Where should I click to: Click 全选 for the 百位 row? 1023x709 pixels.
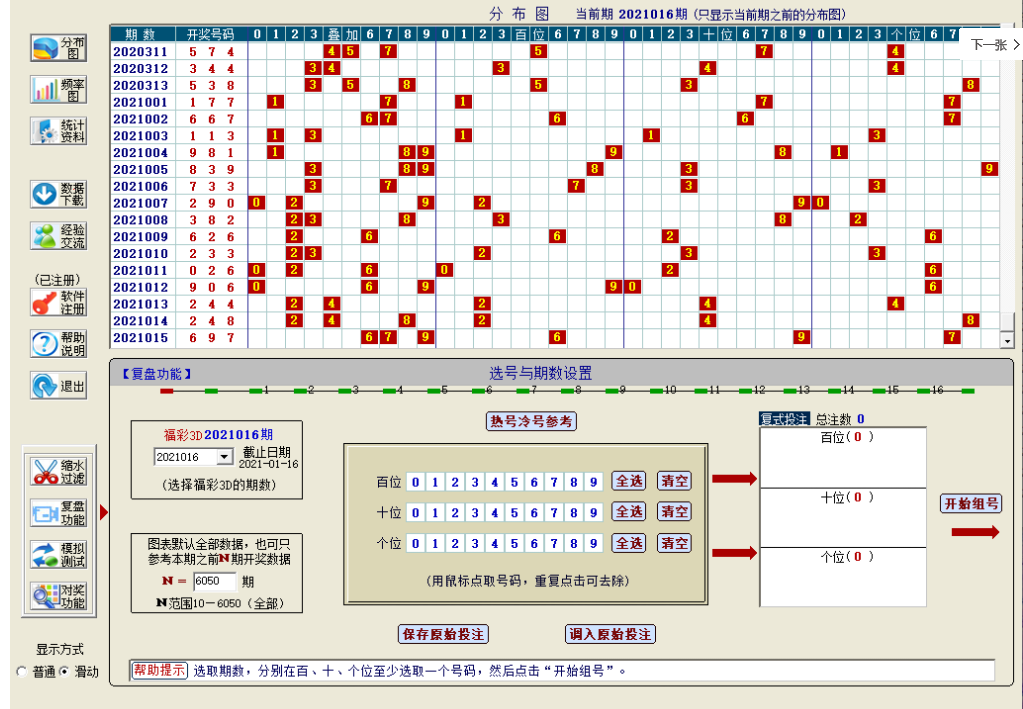(x=629, y=481)
